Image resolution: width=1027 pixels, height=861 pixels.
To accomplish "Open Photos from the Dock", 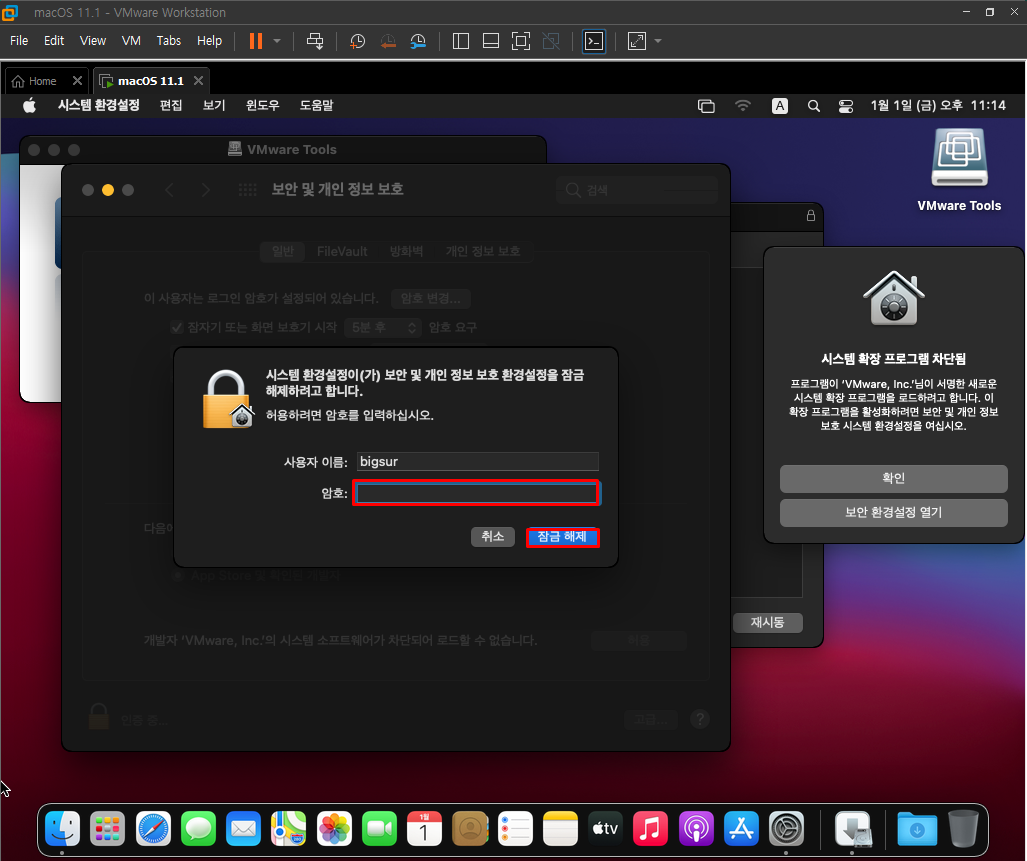I will (334, 828).
